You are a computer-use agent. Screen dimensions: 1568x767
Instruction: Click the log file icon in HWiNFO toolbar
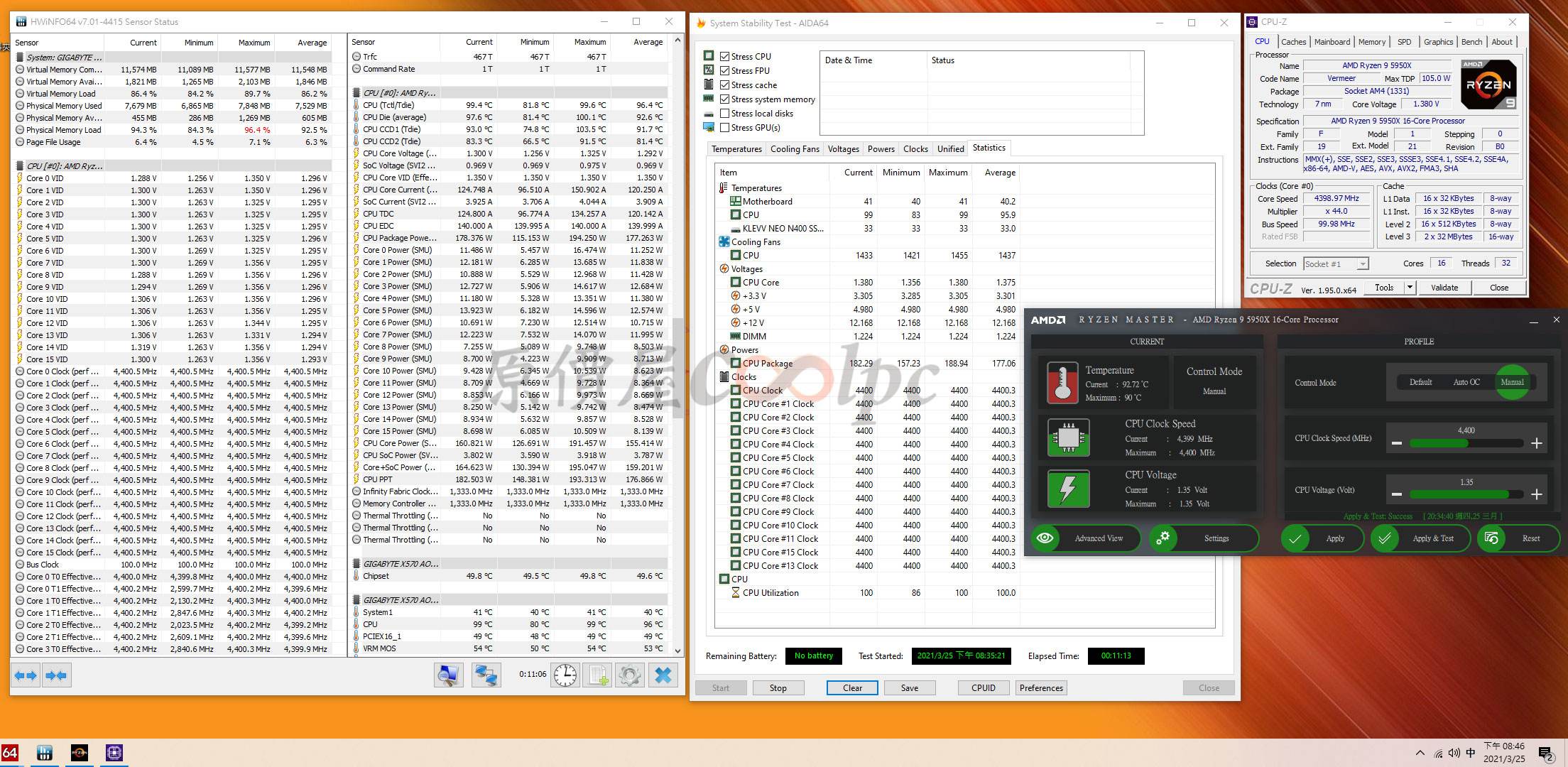(x=597, y=675)
